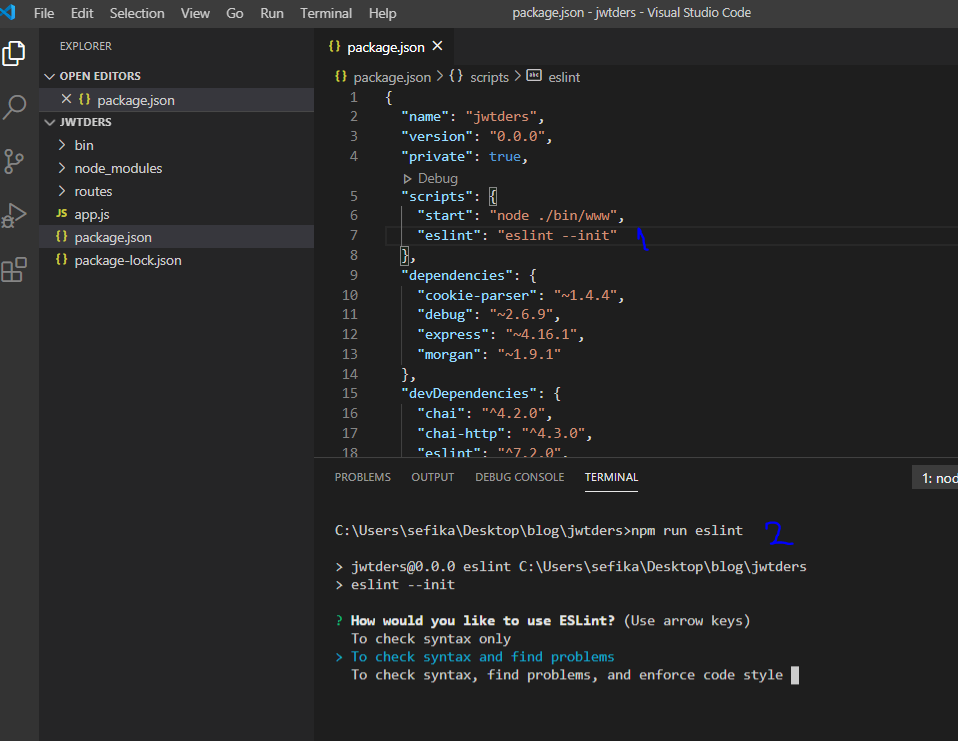Screen dimensions: 958x741
Task: Open the Help menu
Action: point(382,13)
